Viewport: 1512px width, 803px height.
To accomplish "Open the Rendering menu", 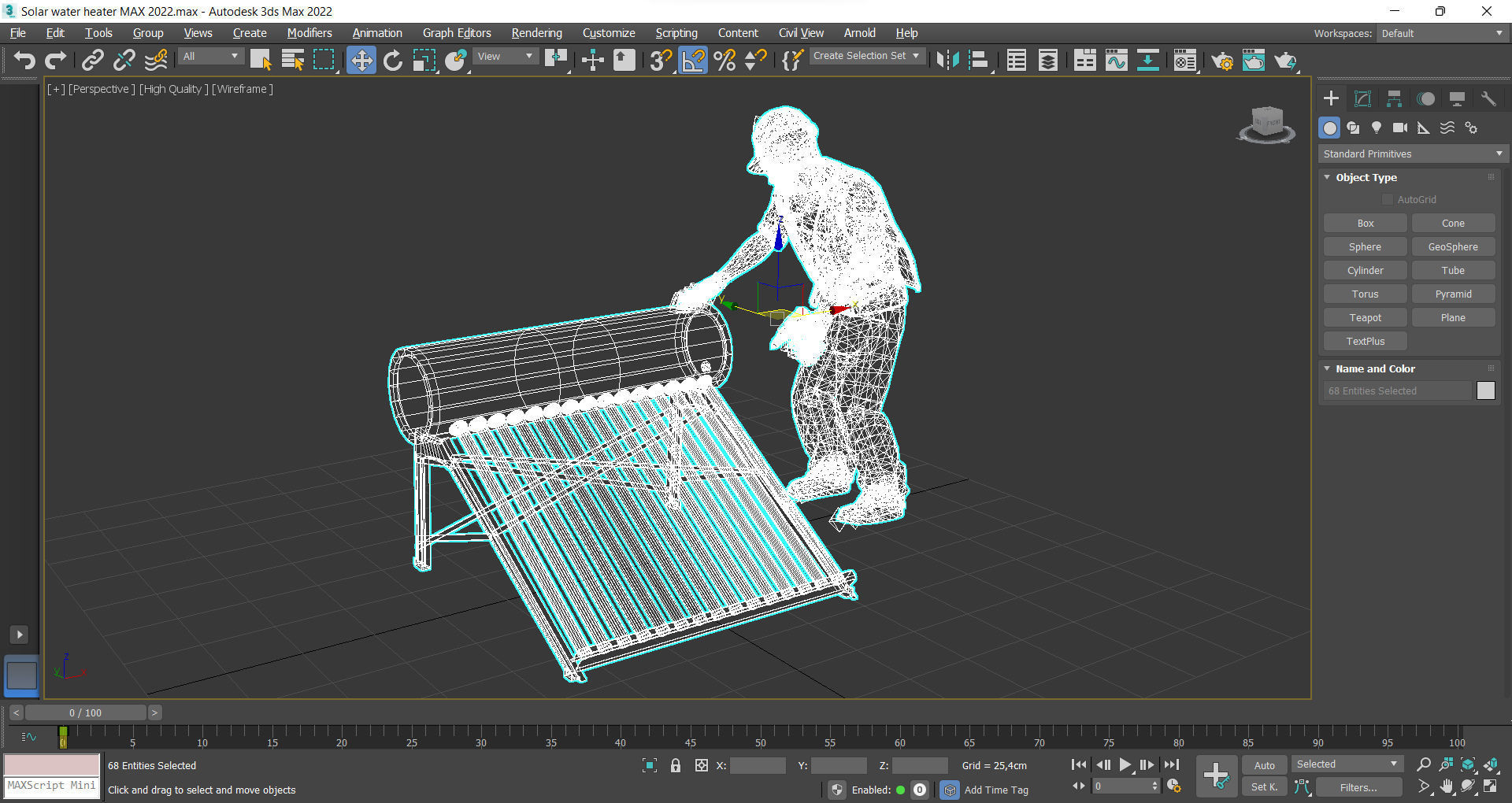I will coord(537,33).
